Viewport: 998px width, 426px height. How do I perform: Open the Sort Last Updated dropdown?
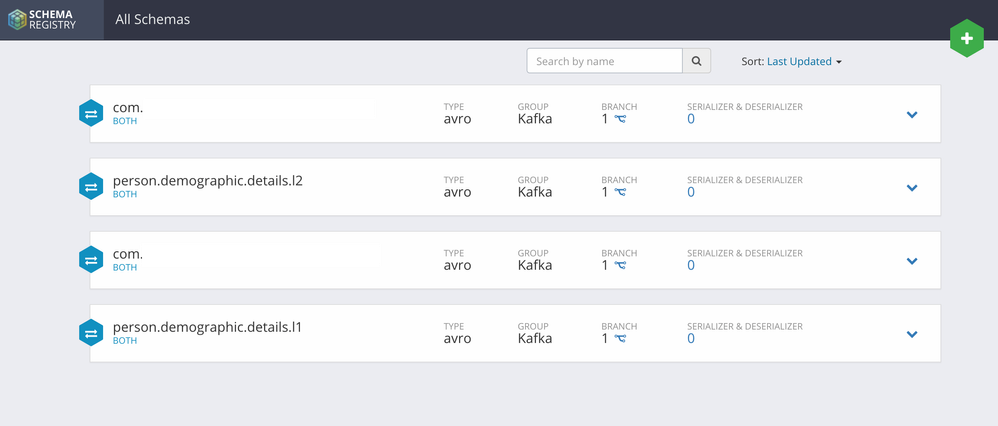click(804, 61)
